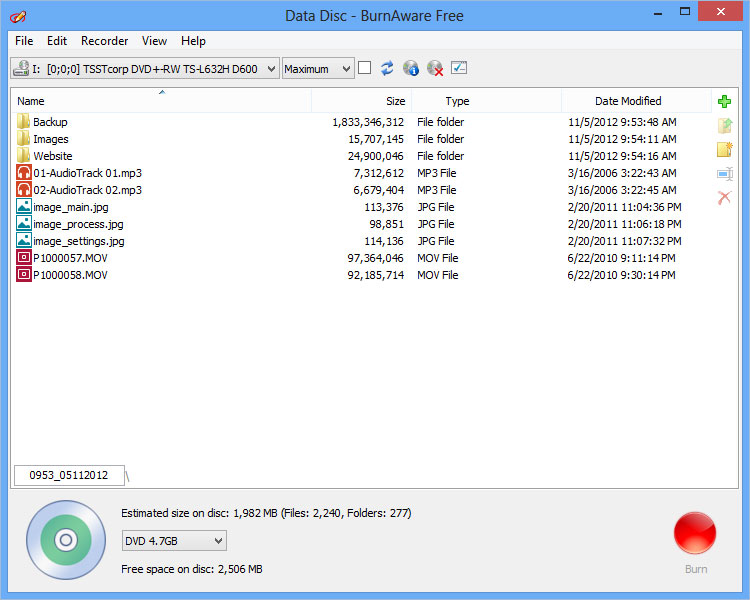
Task: Click the blue Refresh arrows icon
Action: tap(387, 68)
